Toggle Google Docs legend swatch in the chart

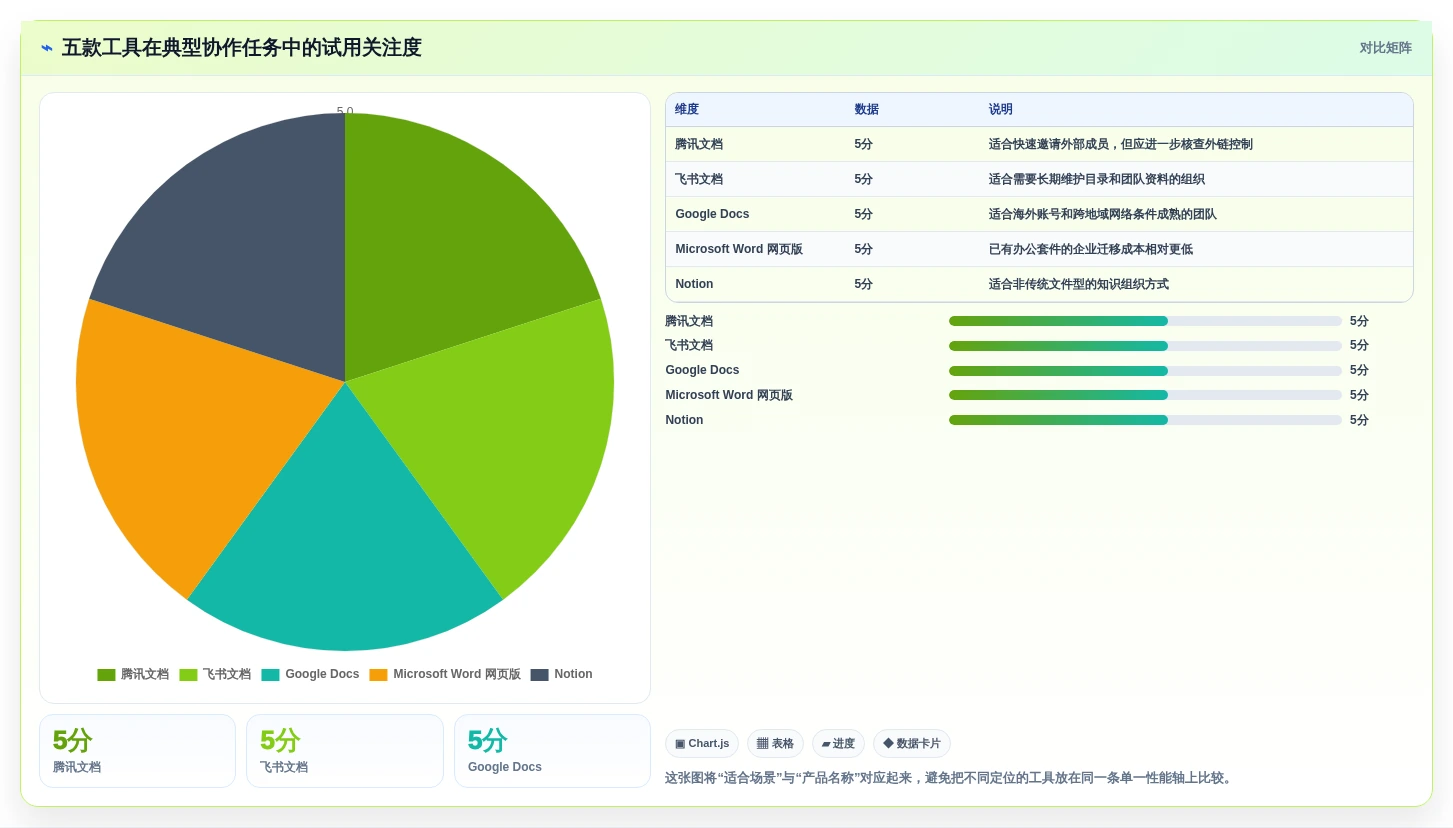[x=270, y=675]
